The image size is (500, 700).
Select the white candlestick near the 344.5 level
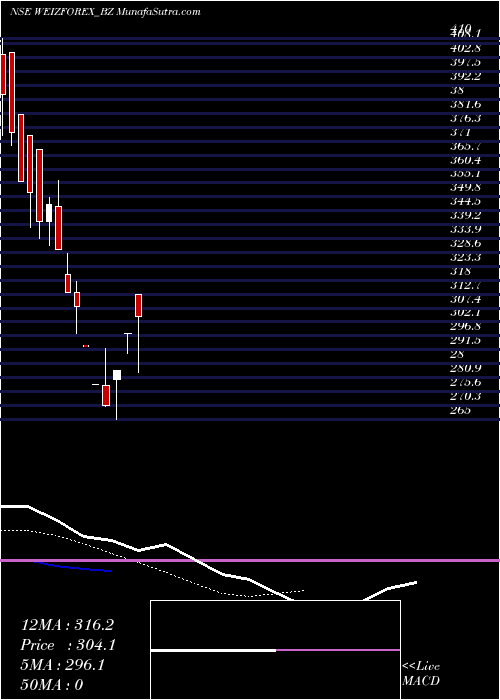49,213
